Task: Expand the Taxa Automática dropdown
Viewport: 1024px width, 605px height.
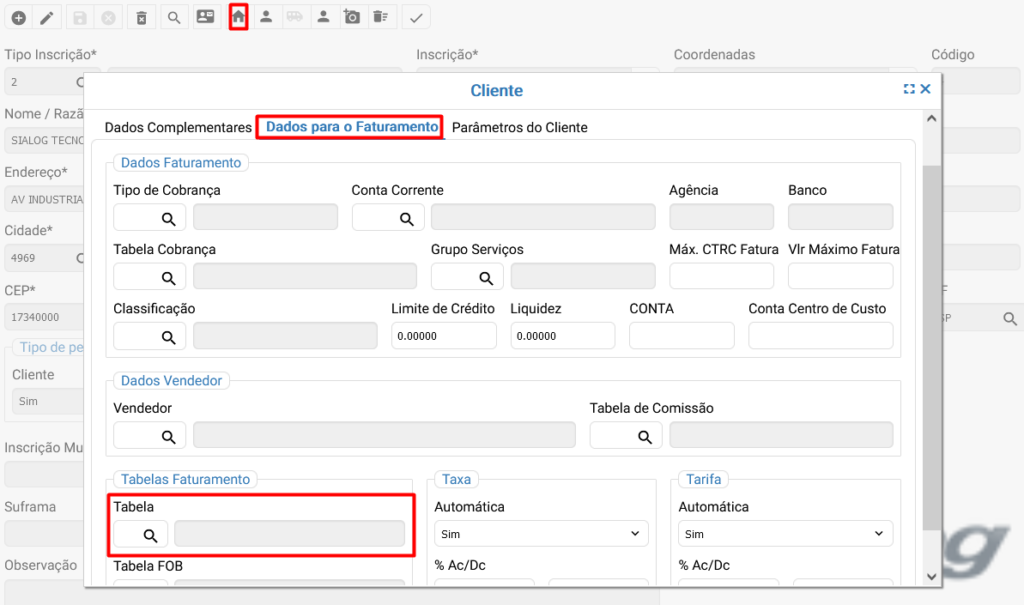Action: pos(541,534)
